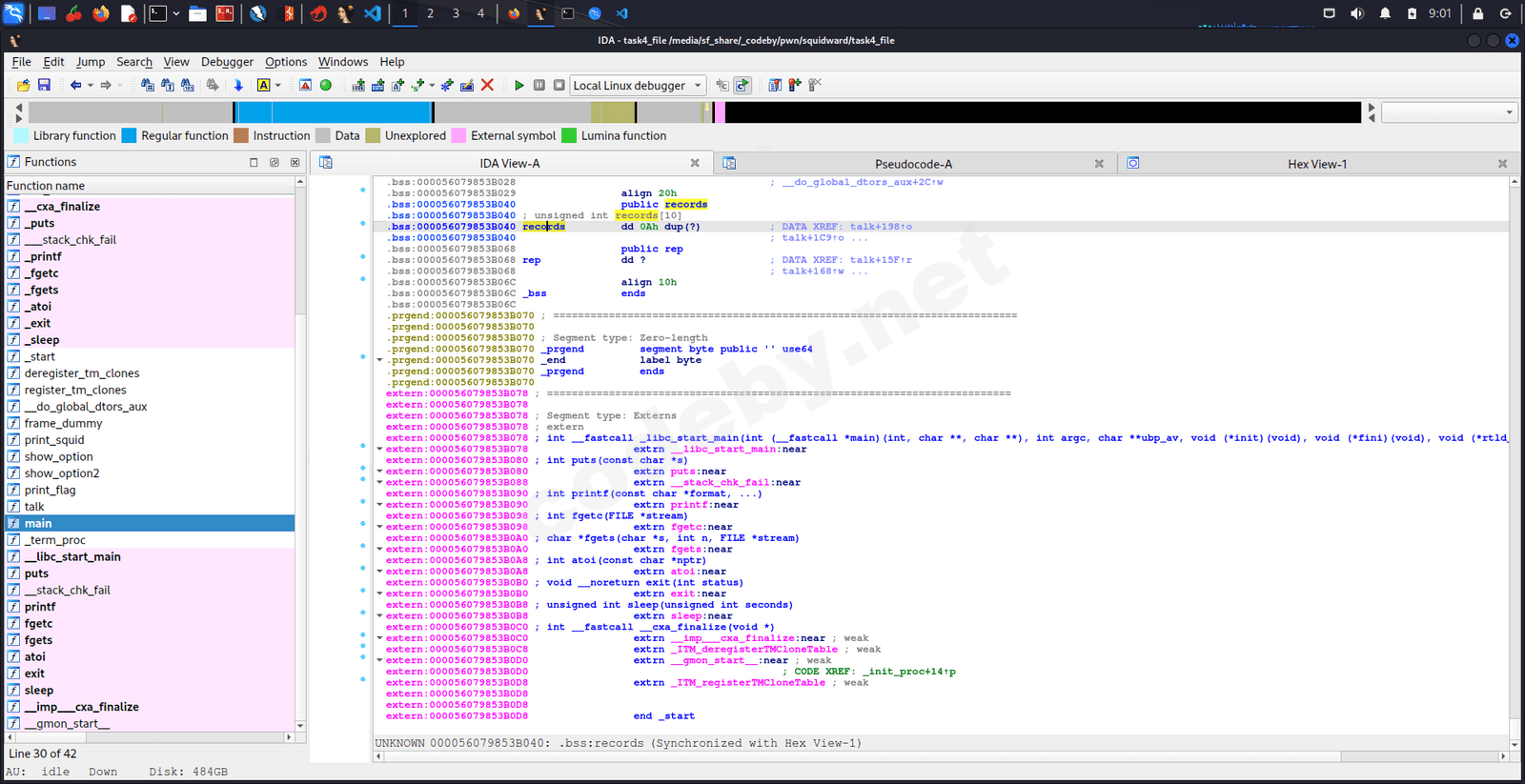Image resolution: width=1525 pixels, height=784 pixels.
Task: Click the blue down arrow icon
Action: tap(238, 86)
